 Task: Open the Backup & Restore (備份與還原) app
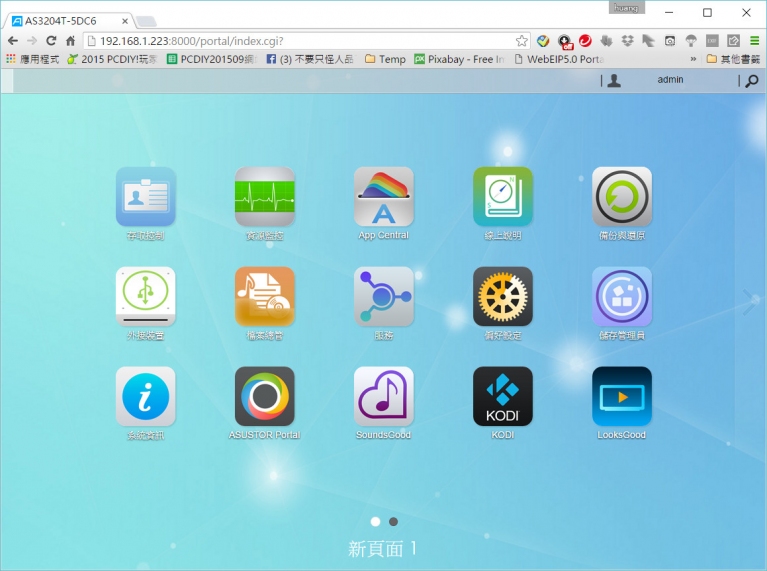(x=622, y=196)
